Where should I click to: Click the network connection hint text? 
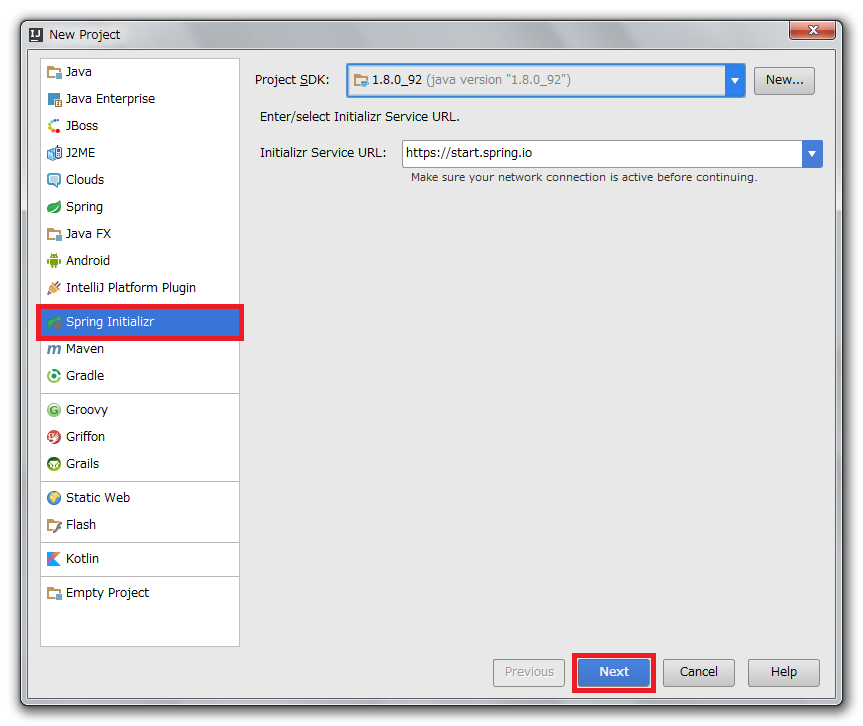click(584, 178)
